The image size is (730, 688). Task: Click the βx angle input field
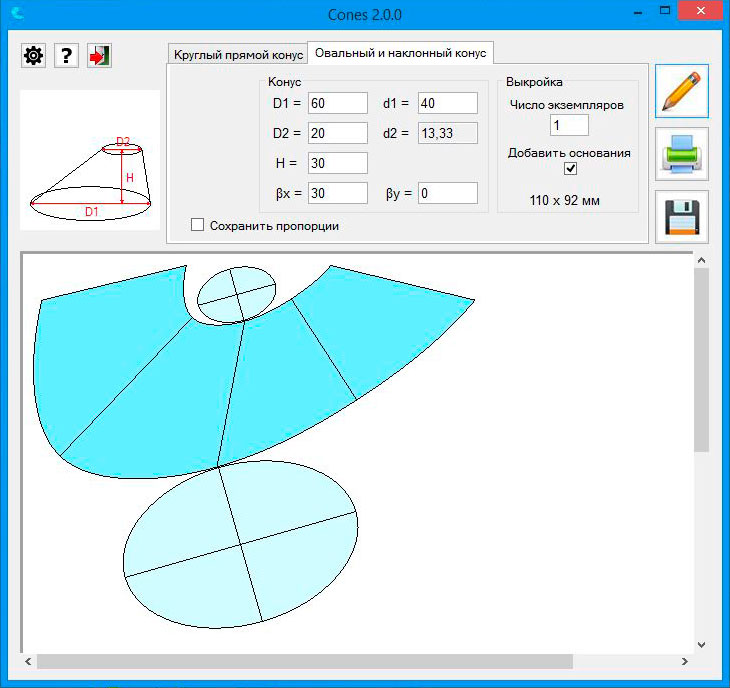click(338, 193)
